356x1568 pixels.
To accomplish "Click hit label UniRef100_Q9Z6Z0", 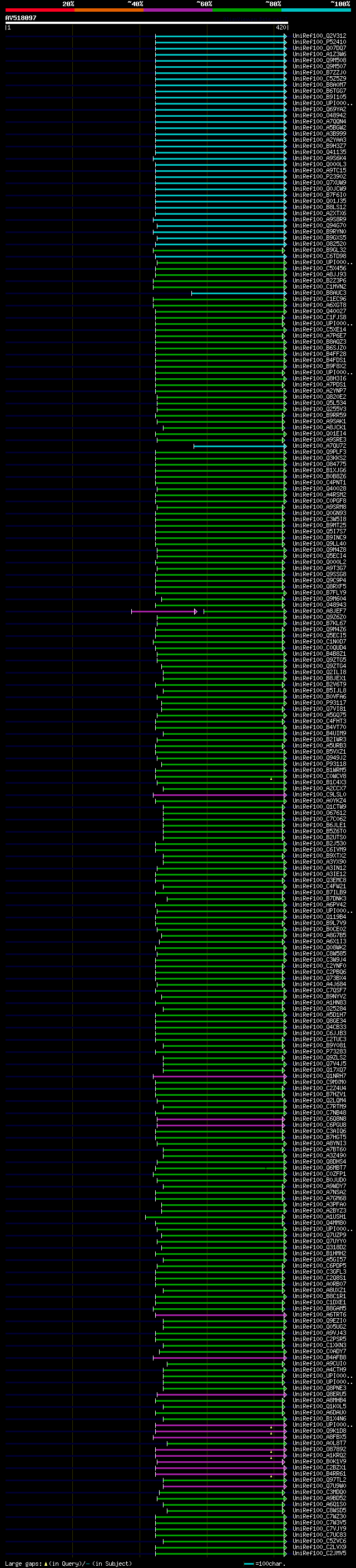I will click(x=319, y=617).
